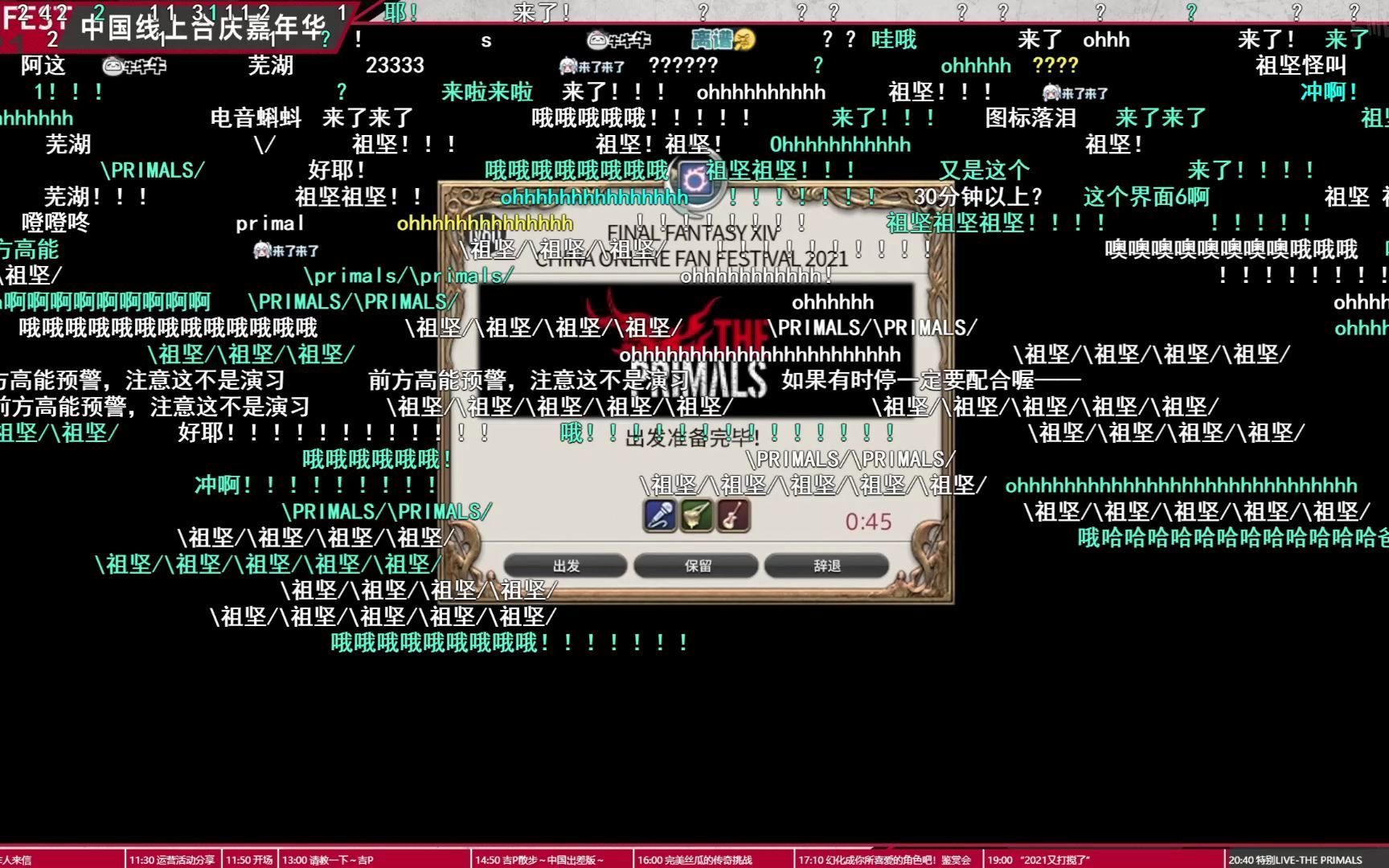Click the 如果有时停一定要配合喔 comment

[931, 380]
